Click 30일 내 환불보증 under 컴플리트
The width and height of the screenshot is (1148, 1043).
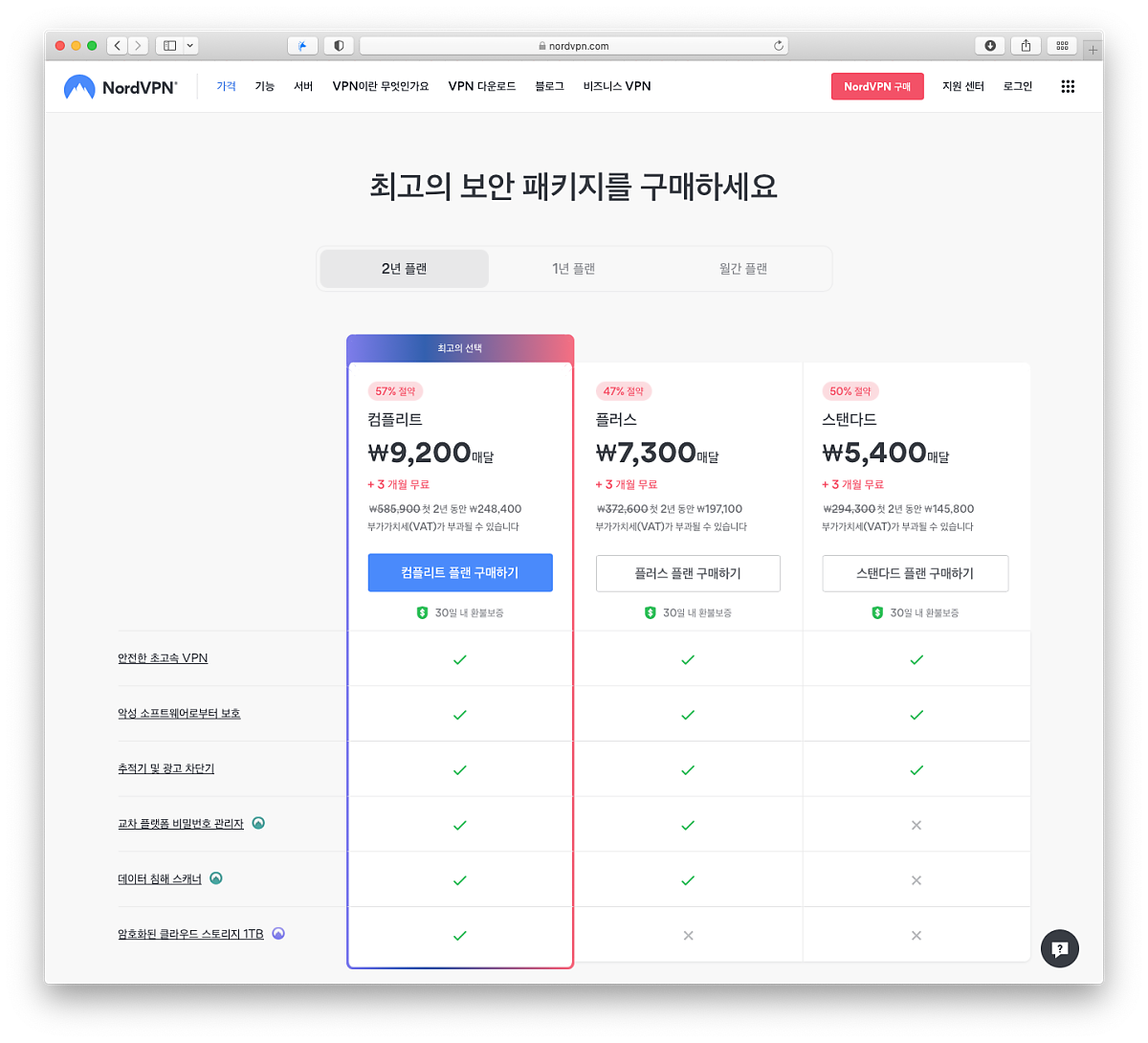coord(469,612)
